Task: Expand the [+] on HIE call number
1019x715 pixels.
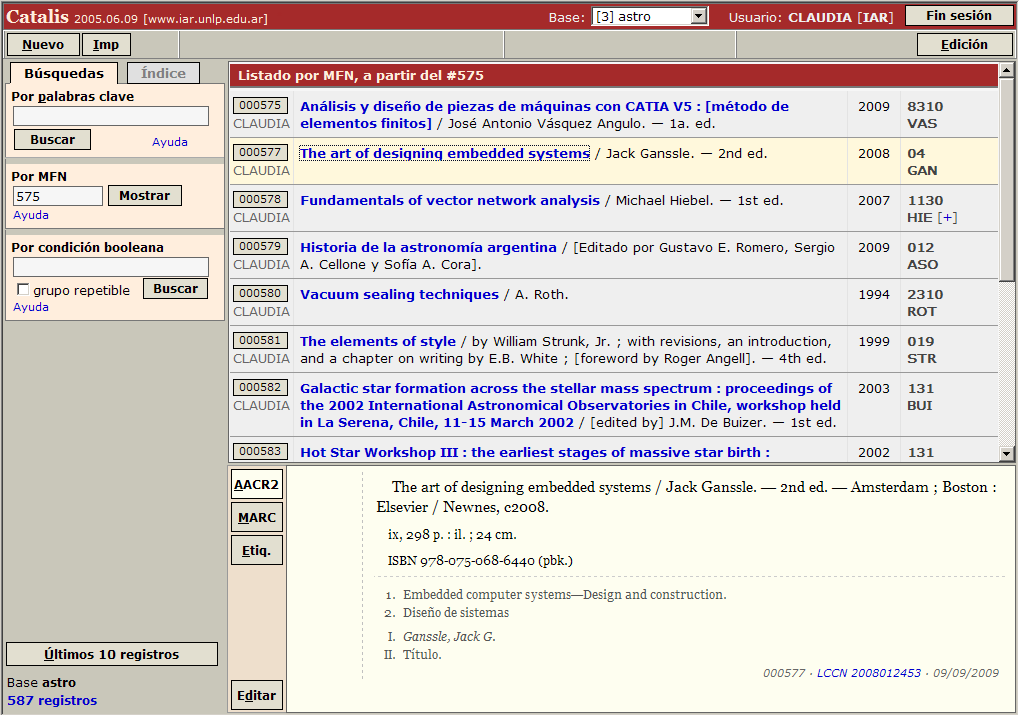Action: pyautogui.click(x=947, y=217)
